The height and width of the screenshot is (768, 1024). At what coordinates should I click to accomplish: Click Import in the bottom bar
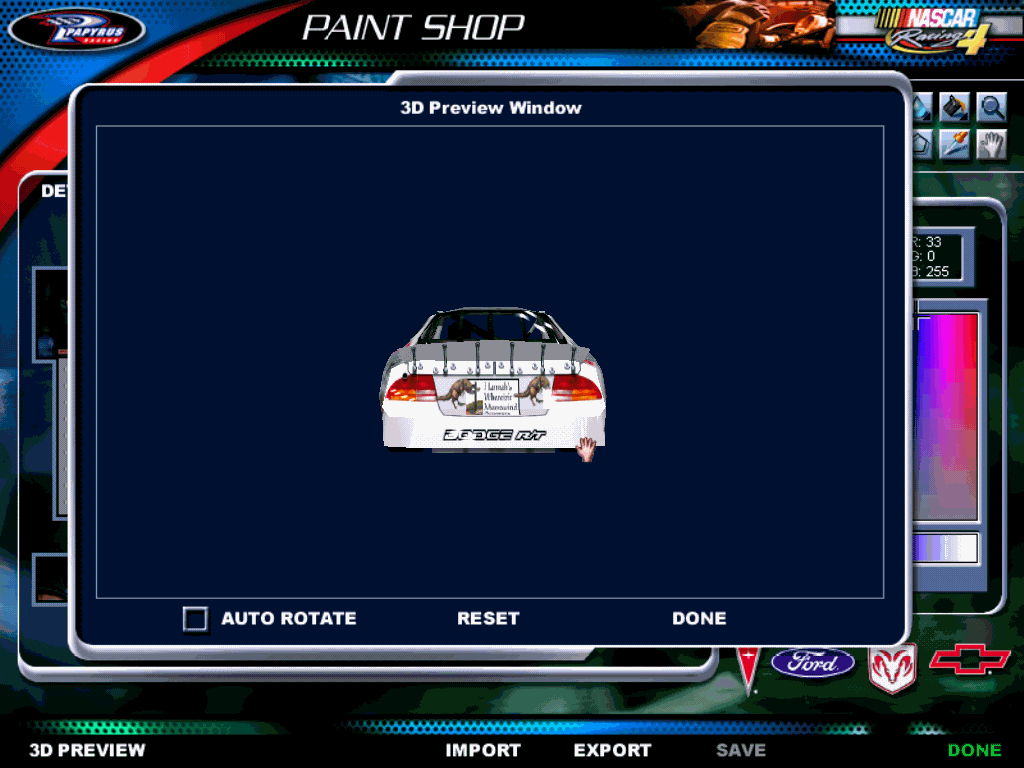click(483, 750)
